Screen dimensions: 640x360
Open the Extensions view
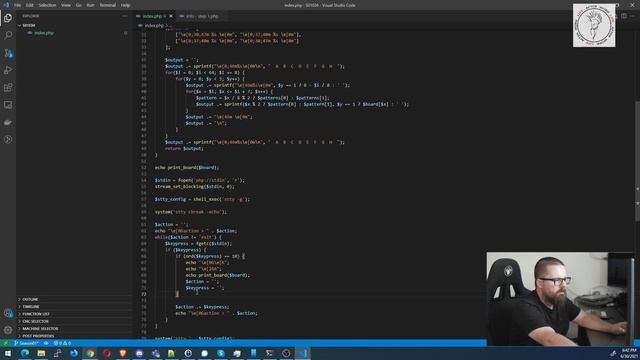pos(8,87)
